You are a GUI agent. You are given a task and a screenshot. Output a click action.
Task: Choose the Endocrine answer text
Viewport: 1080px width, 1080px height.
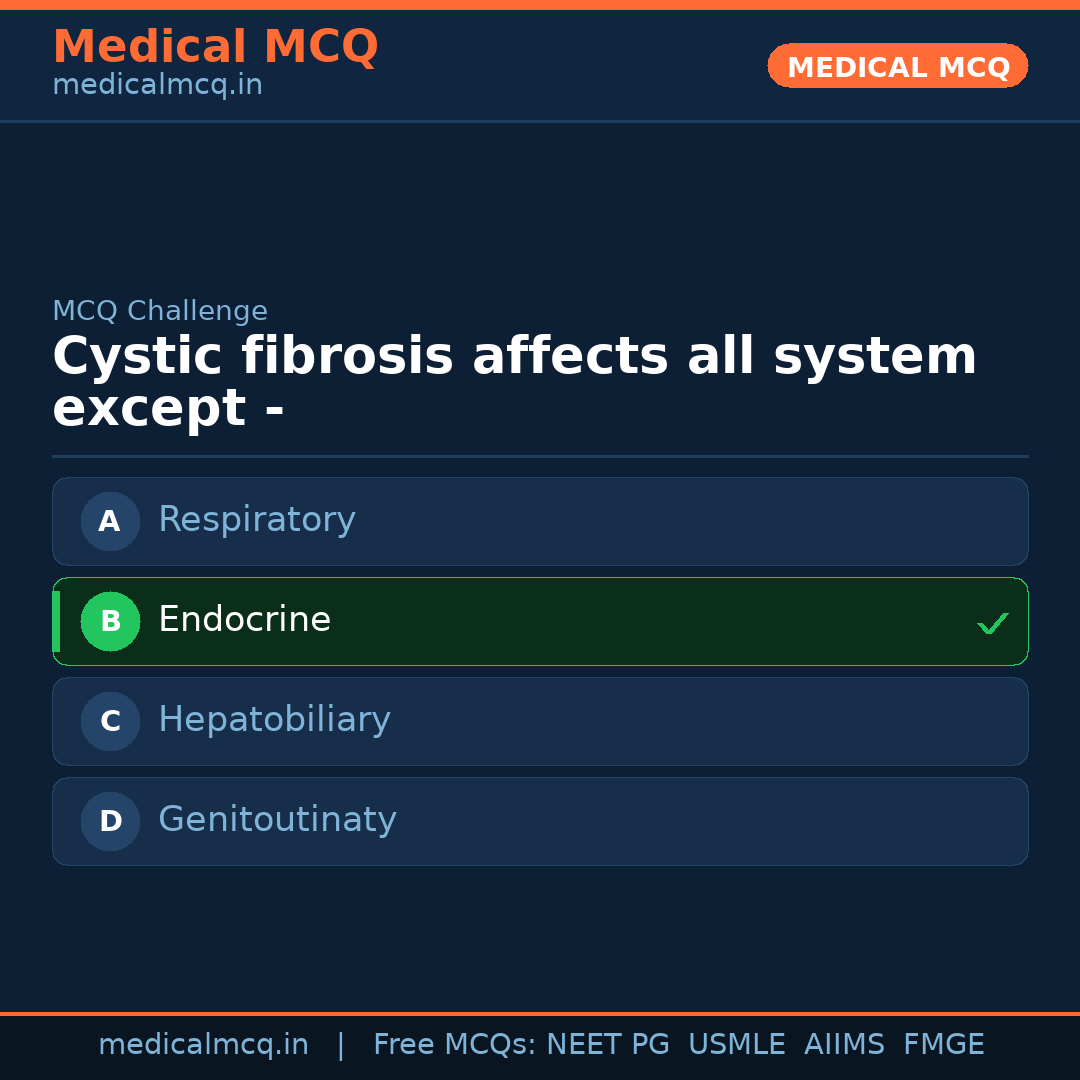pyautogui.click(x=244, y=620)
